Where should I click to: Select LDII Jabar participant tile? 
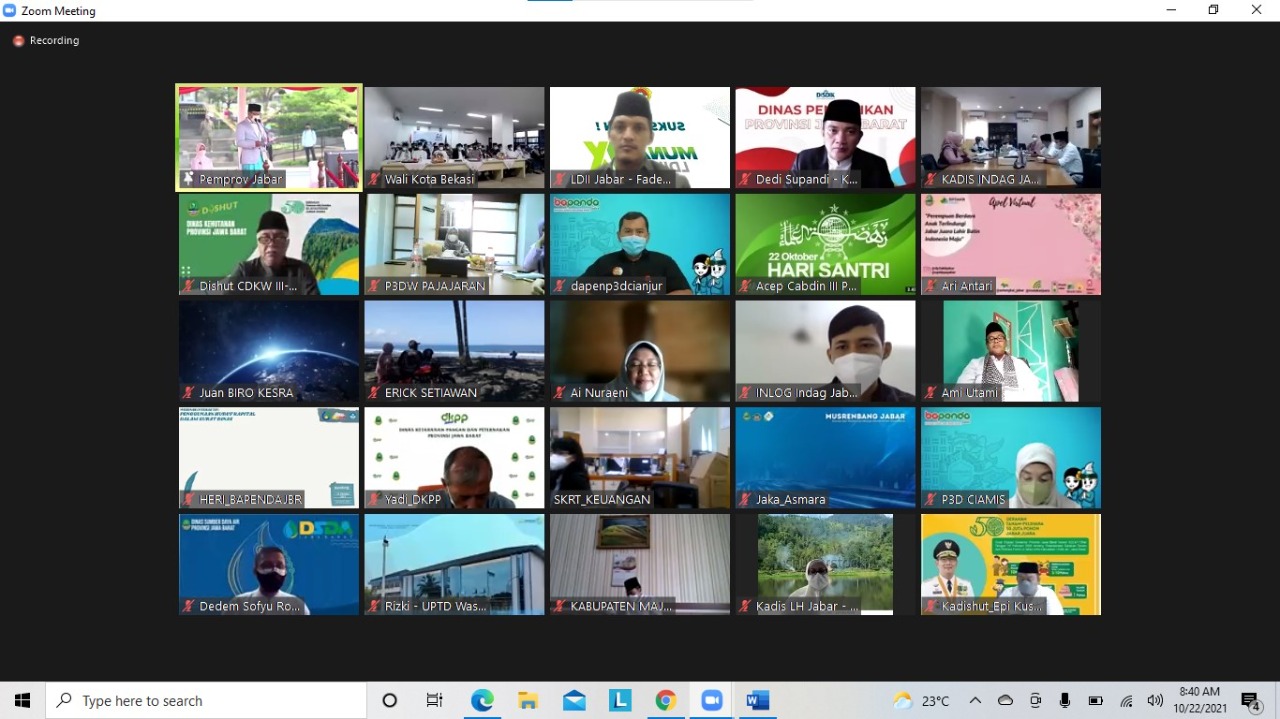[640, 137]
